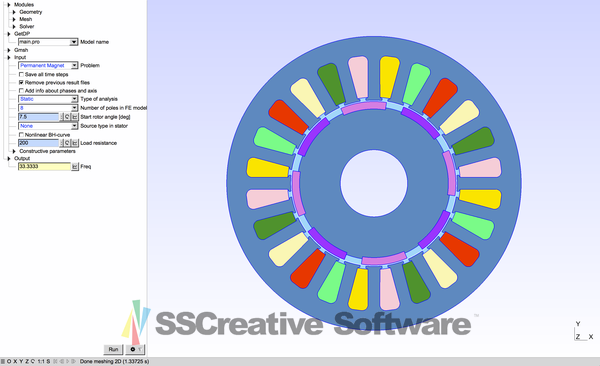Click the Run button
The image size is (600, 366).
(x=113, y=349)
